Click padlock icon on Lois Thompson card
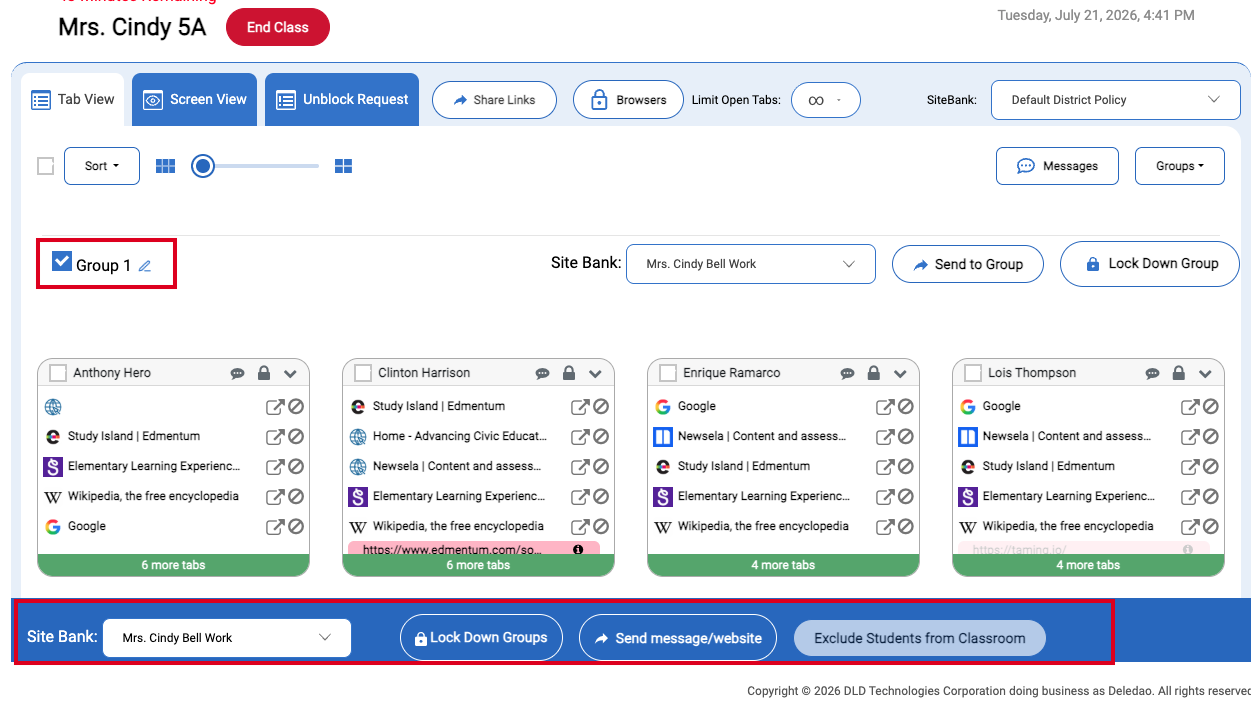The width and height of the screenshot is (1251, 708). tap(1179, 373)
